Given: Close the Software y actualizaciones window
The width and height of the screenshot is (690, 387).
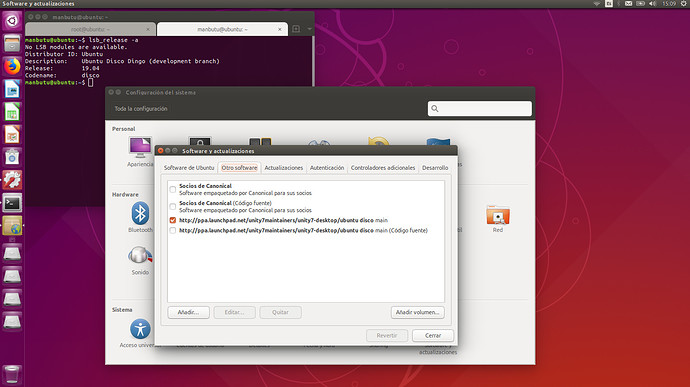Looking at the screenshot, I should click(161, 151).
